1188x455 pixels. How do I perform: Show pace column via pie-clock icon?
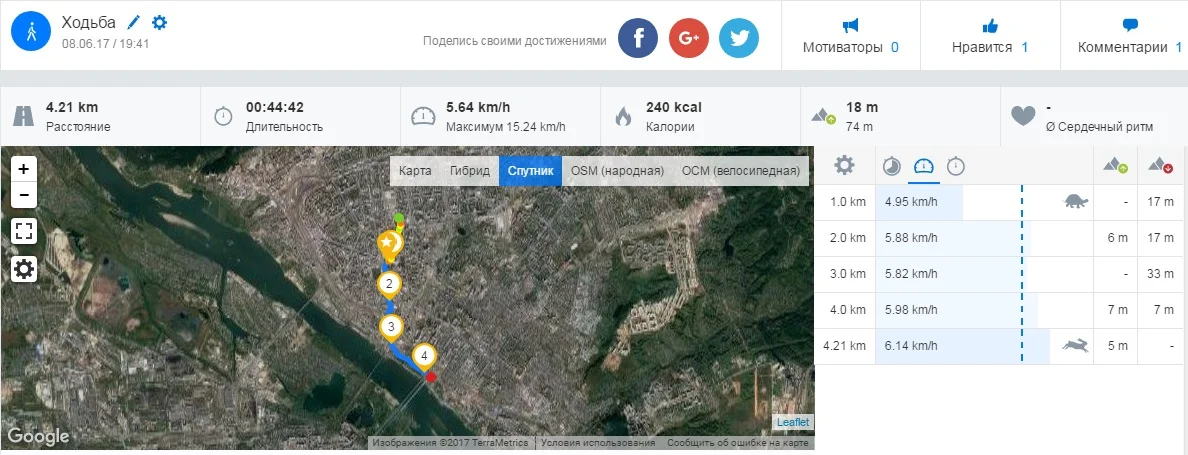(892, 166)
